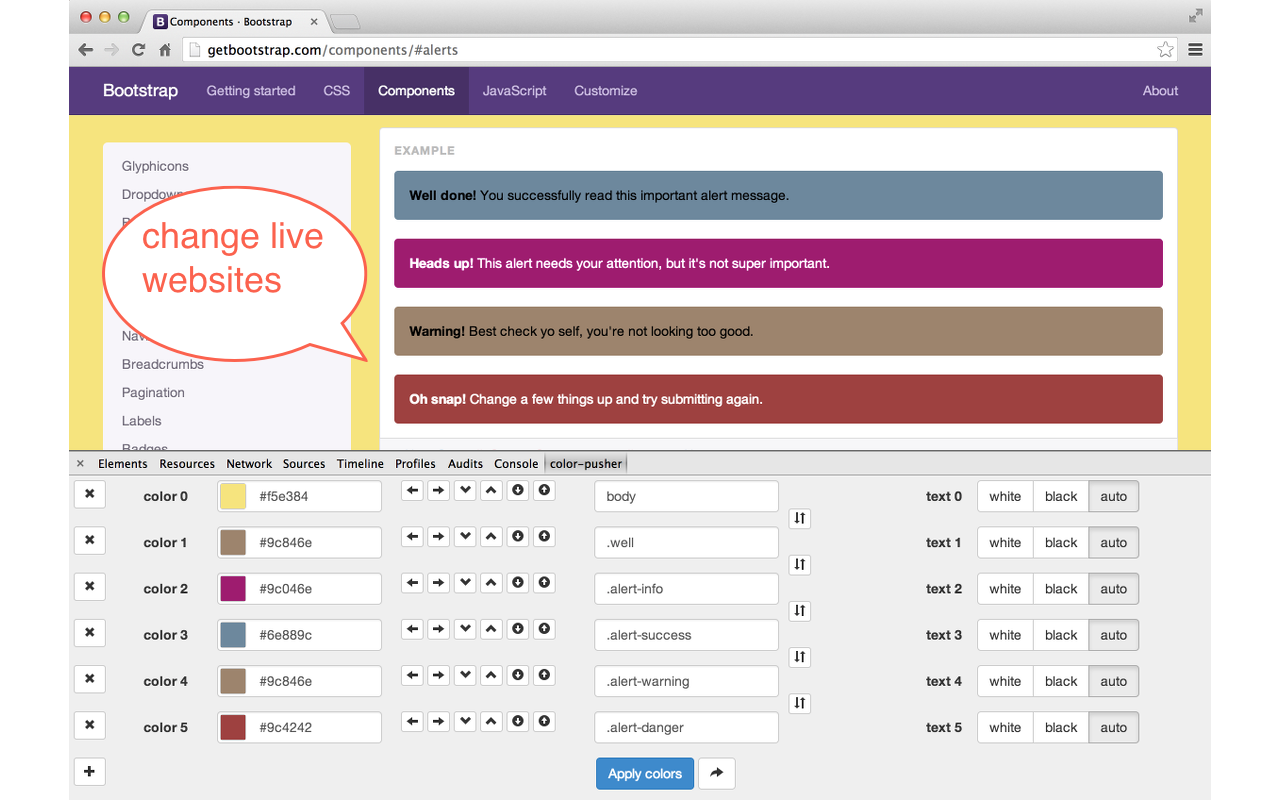Swap the body and .well selectors
The height and width of the screenshot is (800, 1280).
click(x=799, y=518)
